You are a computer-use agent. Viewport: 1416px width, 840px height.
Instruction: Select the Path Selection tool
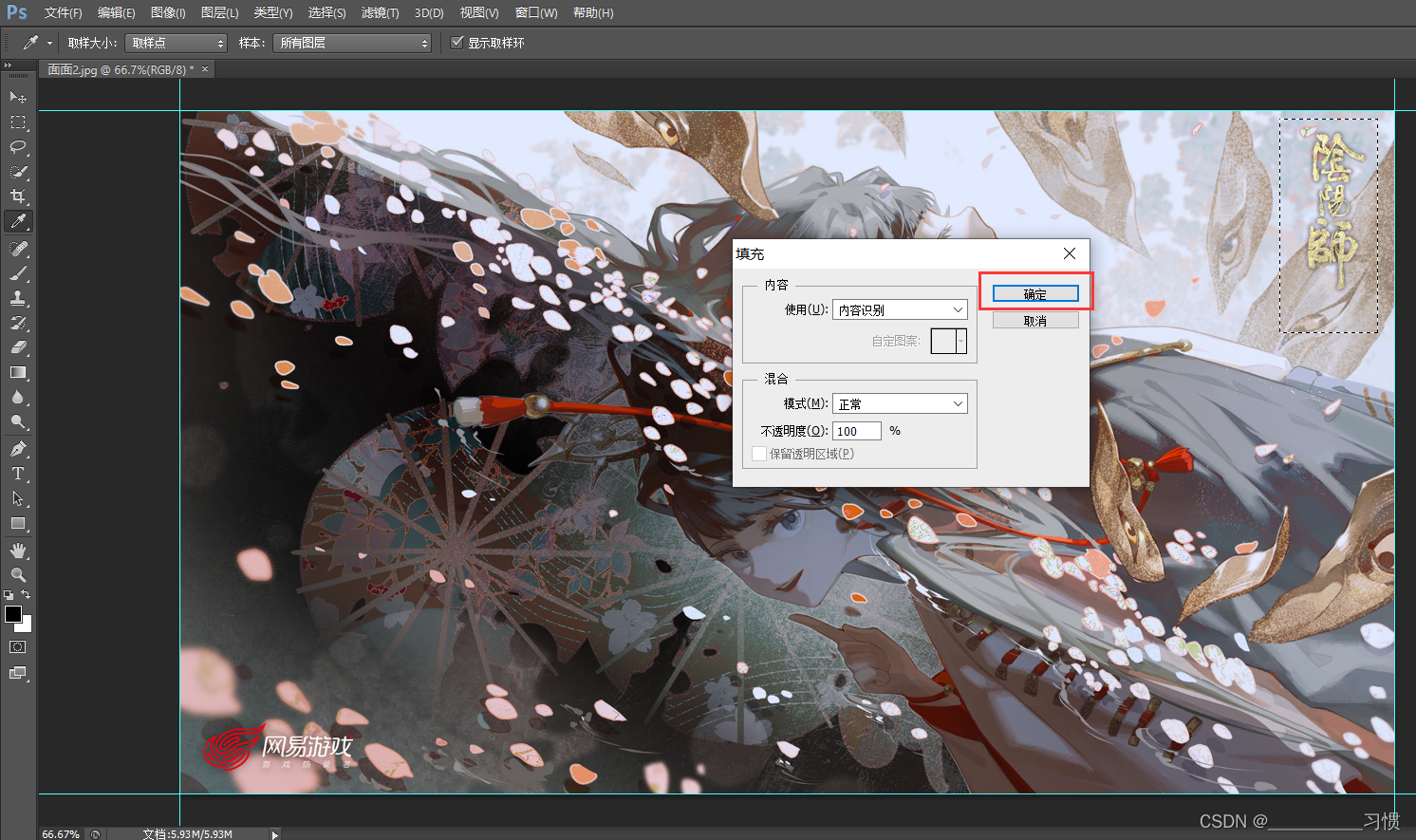point(18,498)
